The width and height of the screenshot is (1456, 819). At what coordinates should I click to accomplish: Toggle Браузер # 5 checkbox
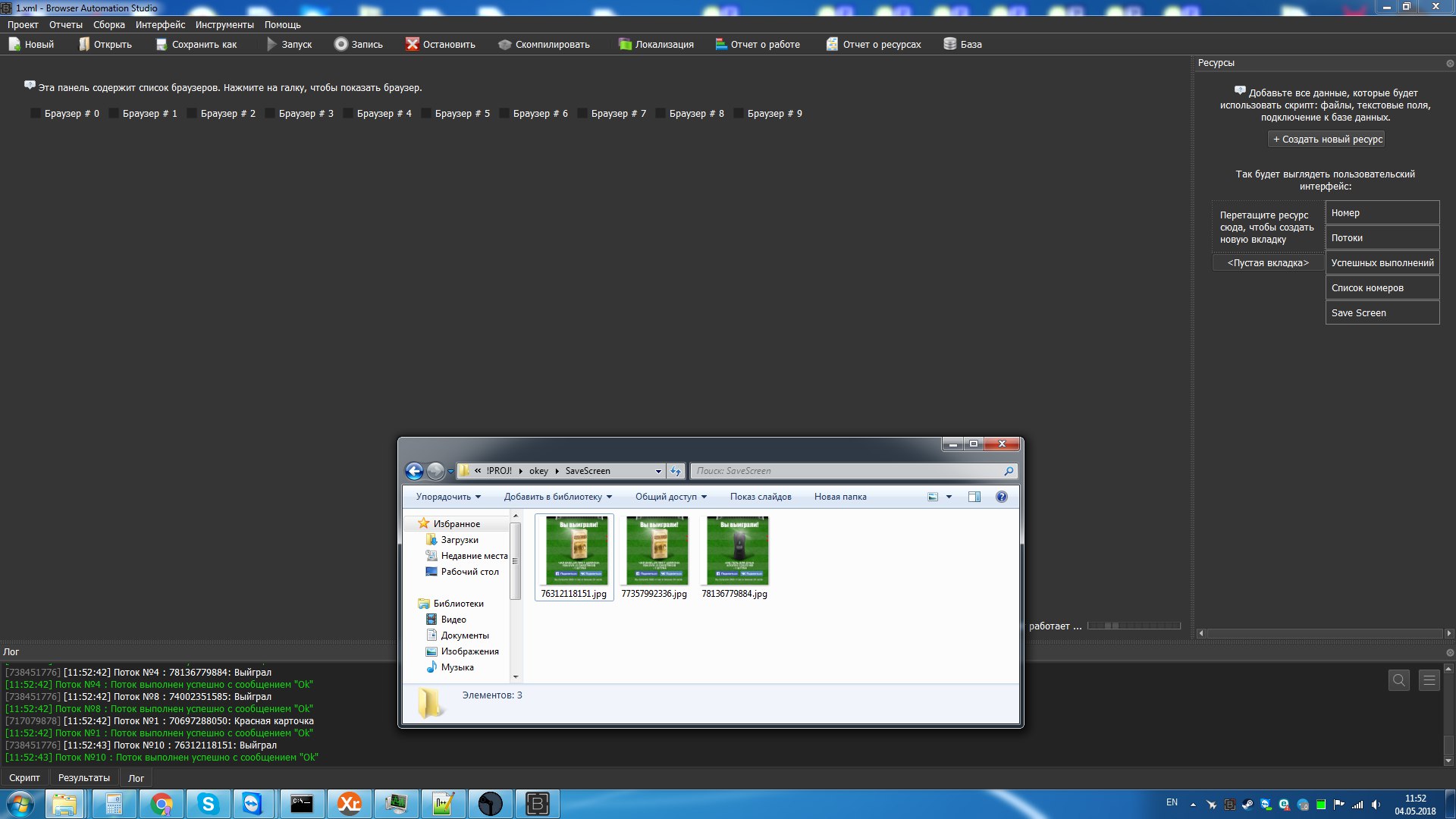(x=425, y=113)
